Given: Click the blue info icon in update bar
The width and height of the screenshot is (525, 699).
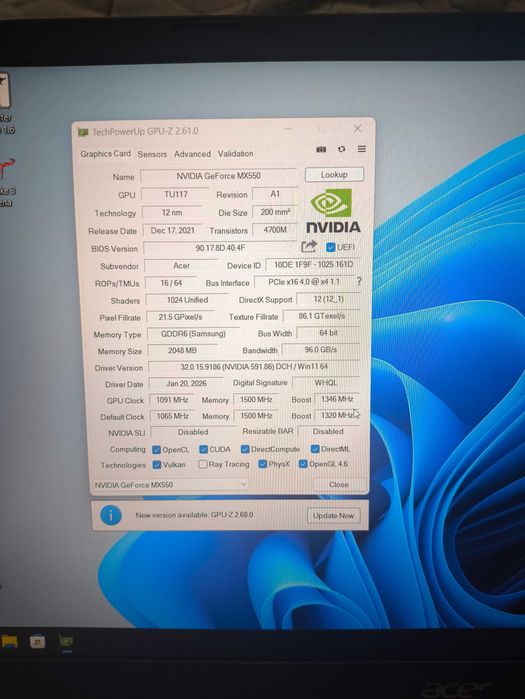Looking at the screenshot, I should pyautogui.click(x=111, y=515).
